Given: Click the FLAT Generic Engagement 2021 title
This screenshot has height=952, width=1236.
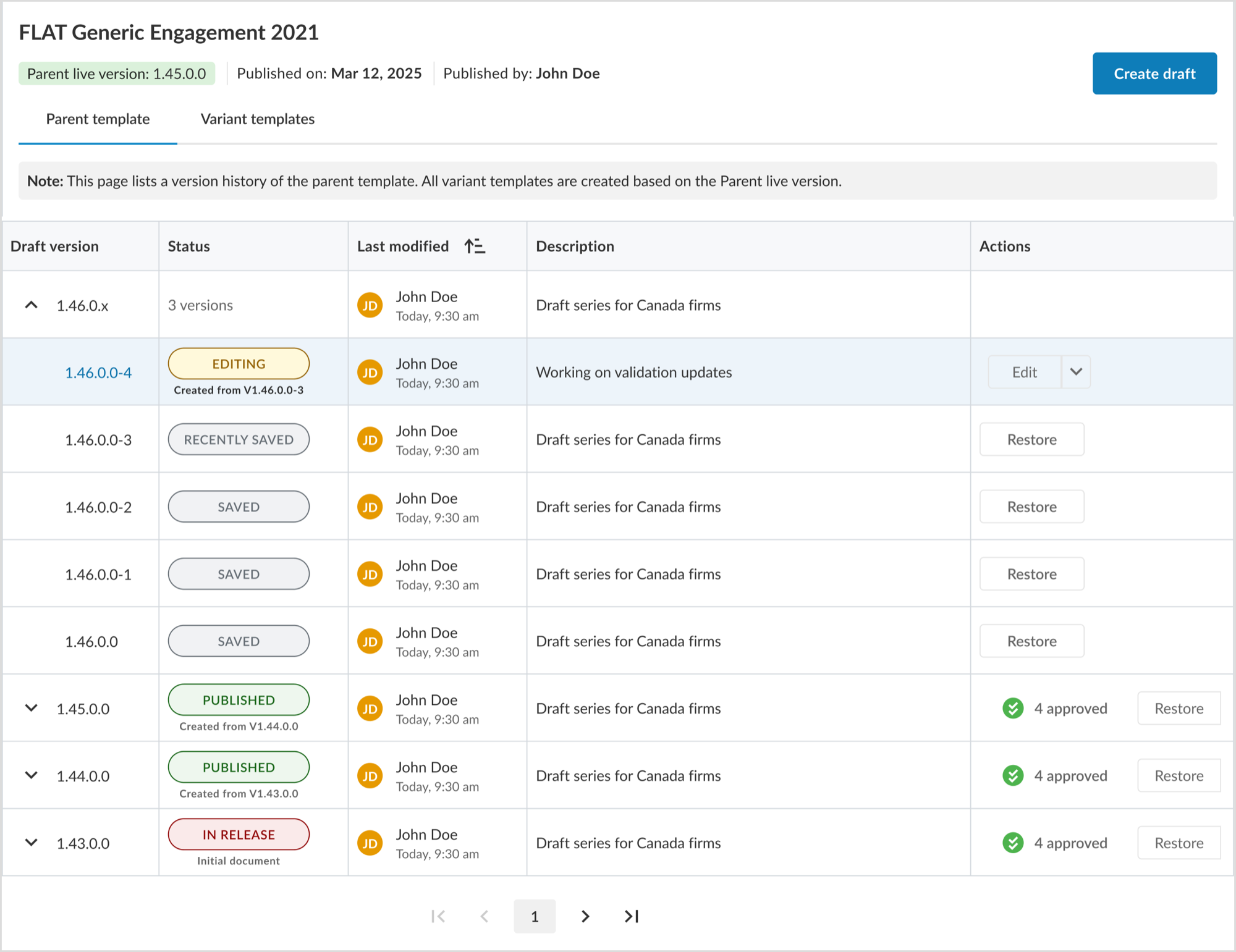Looking at the screenshot, I should tap(169, 32).
